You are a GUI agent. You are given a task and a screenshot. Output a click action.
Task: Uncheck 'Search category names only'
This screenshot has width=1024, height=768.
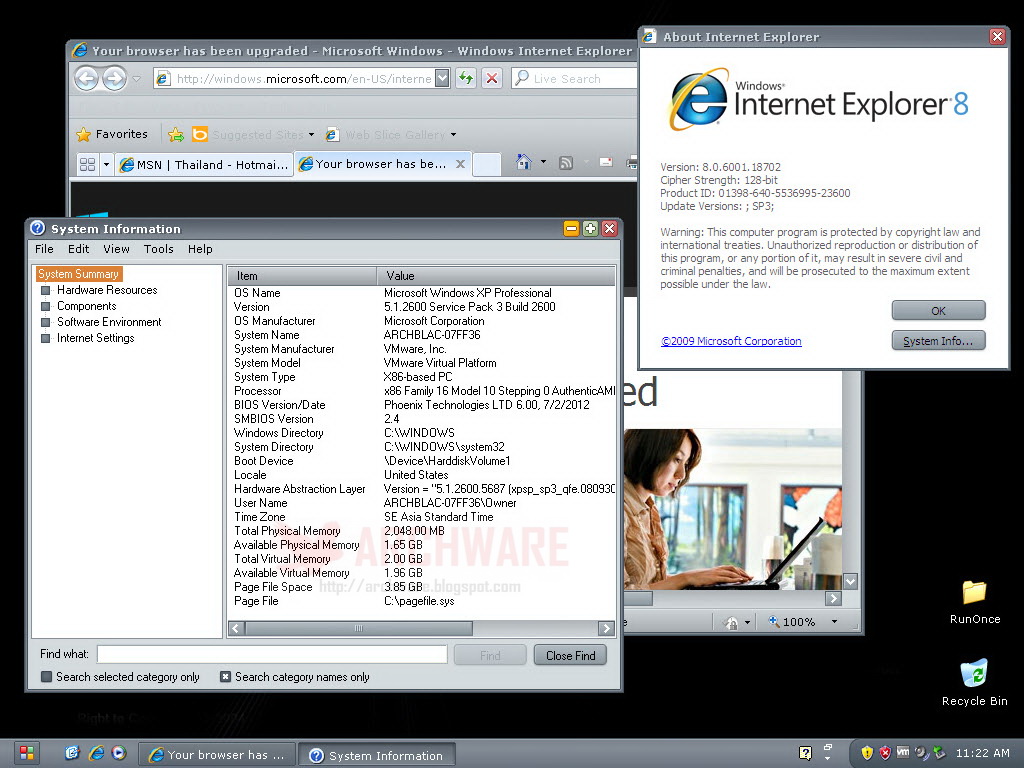click(x=225, y=677)
